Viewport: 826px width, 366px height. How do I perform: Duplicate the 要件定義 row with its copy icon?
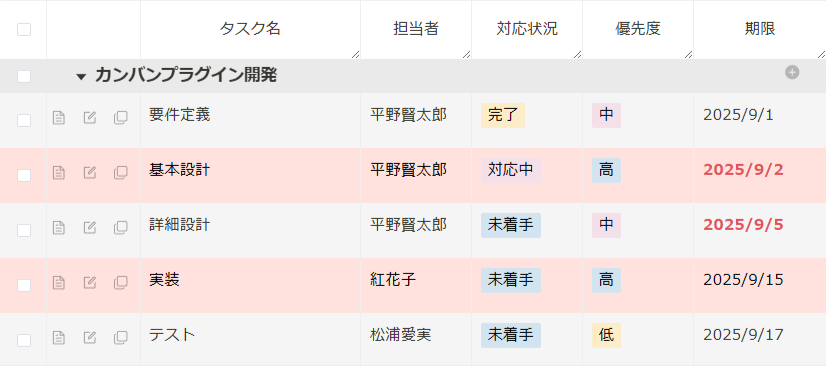tap(121, 118)
